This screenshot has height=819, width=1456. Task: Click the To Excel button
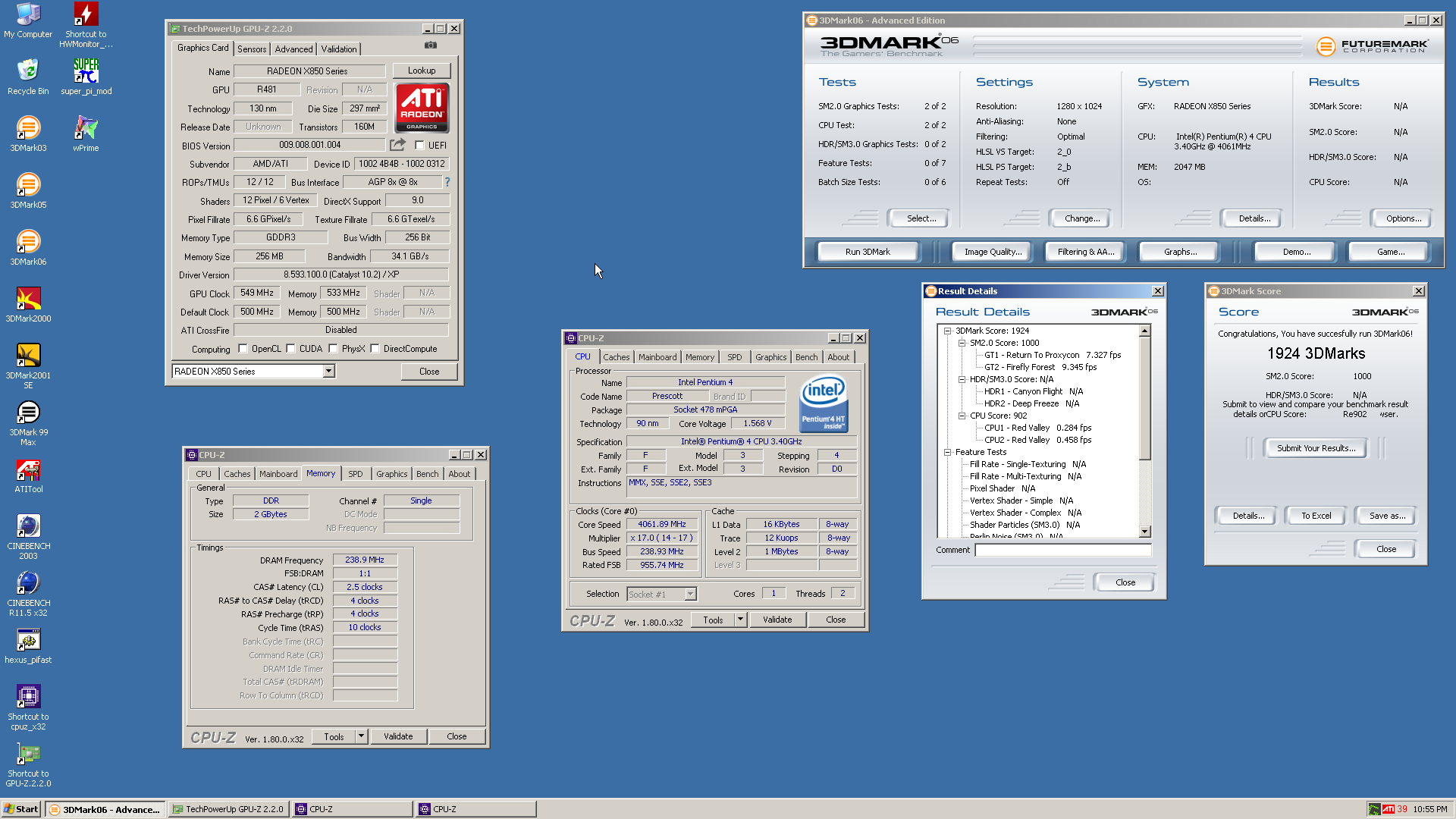tap(1316, 516)
